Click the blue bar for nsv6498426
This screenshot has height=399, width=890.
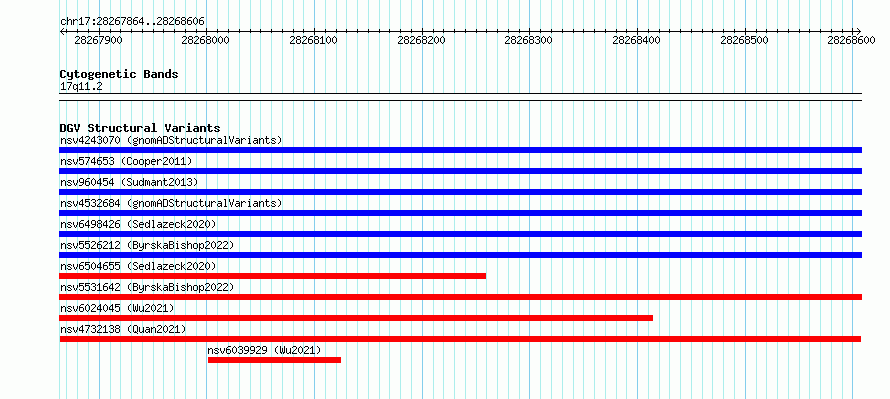coord(460,234)
